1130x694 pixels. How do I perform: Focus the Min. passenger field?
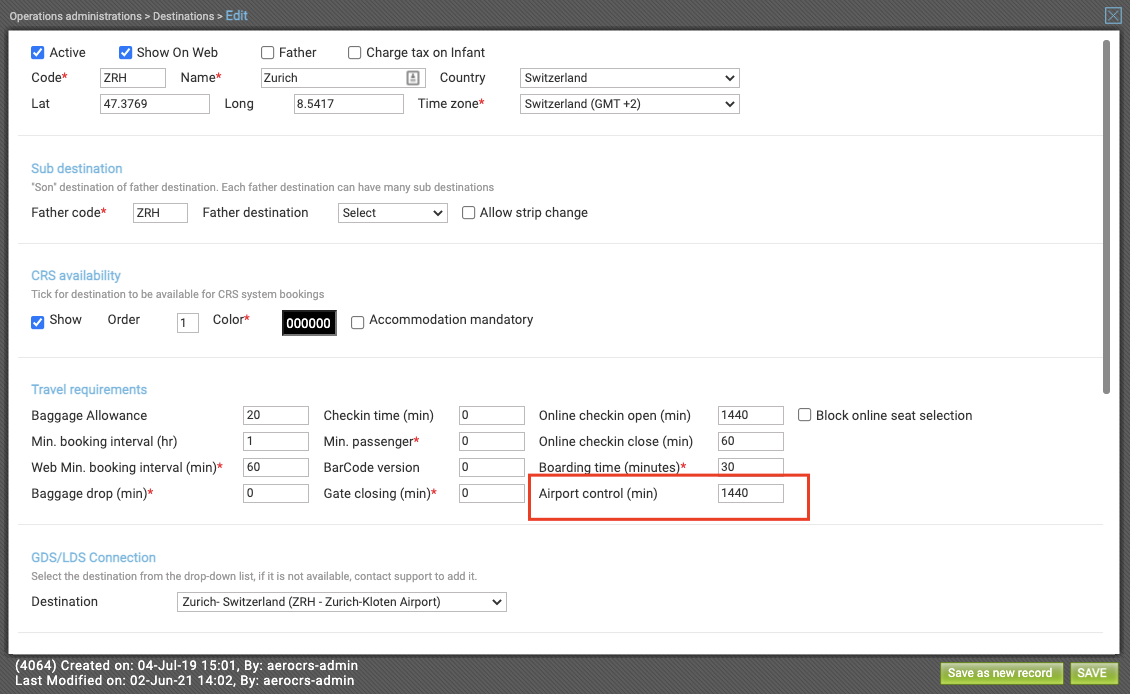(491, 441)
